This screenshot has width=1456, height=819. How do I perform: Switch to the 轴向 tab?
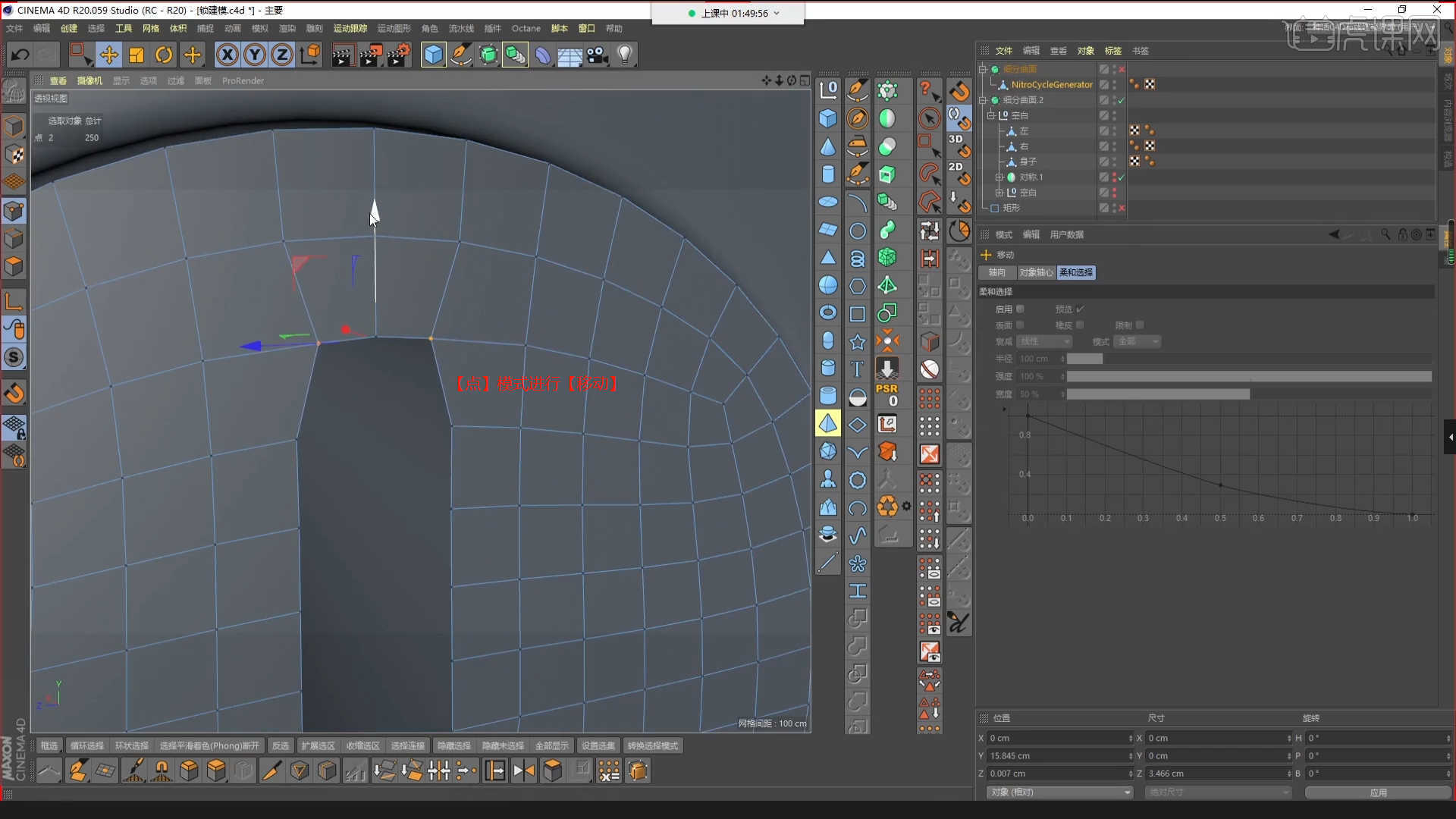tap(997, 272)
